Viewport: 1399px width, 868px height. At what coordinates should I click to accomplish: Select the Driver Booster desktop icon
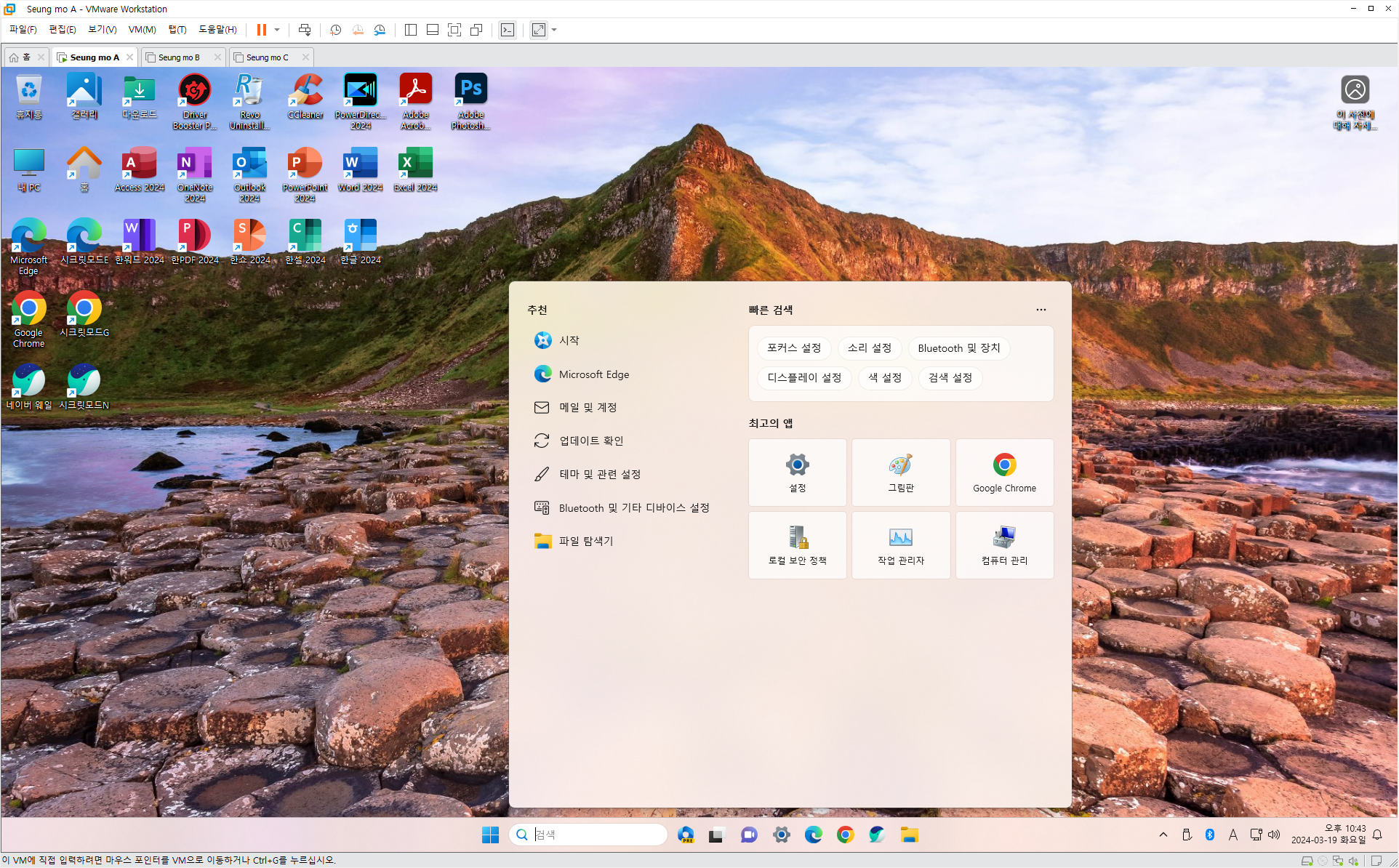coord(195,102)
